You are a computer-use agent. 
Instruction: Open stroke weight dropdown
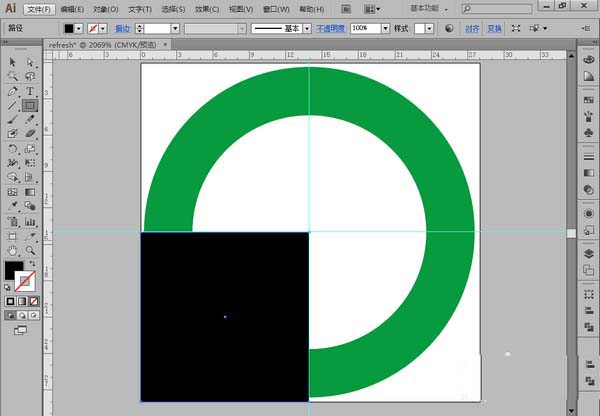175,28
